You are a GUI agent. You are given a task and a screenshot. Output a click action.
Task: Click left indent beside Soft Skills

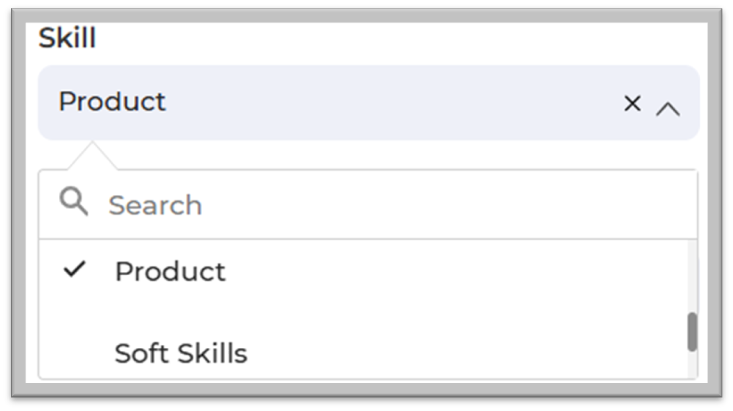pyautogui.click(x=76, y=353)
